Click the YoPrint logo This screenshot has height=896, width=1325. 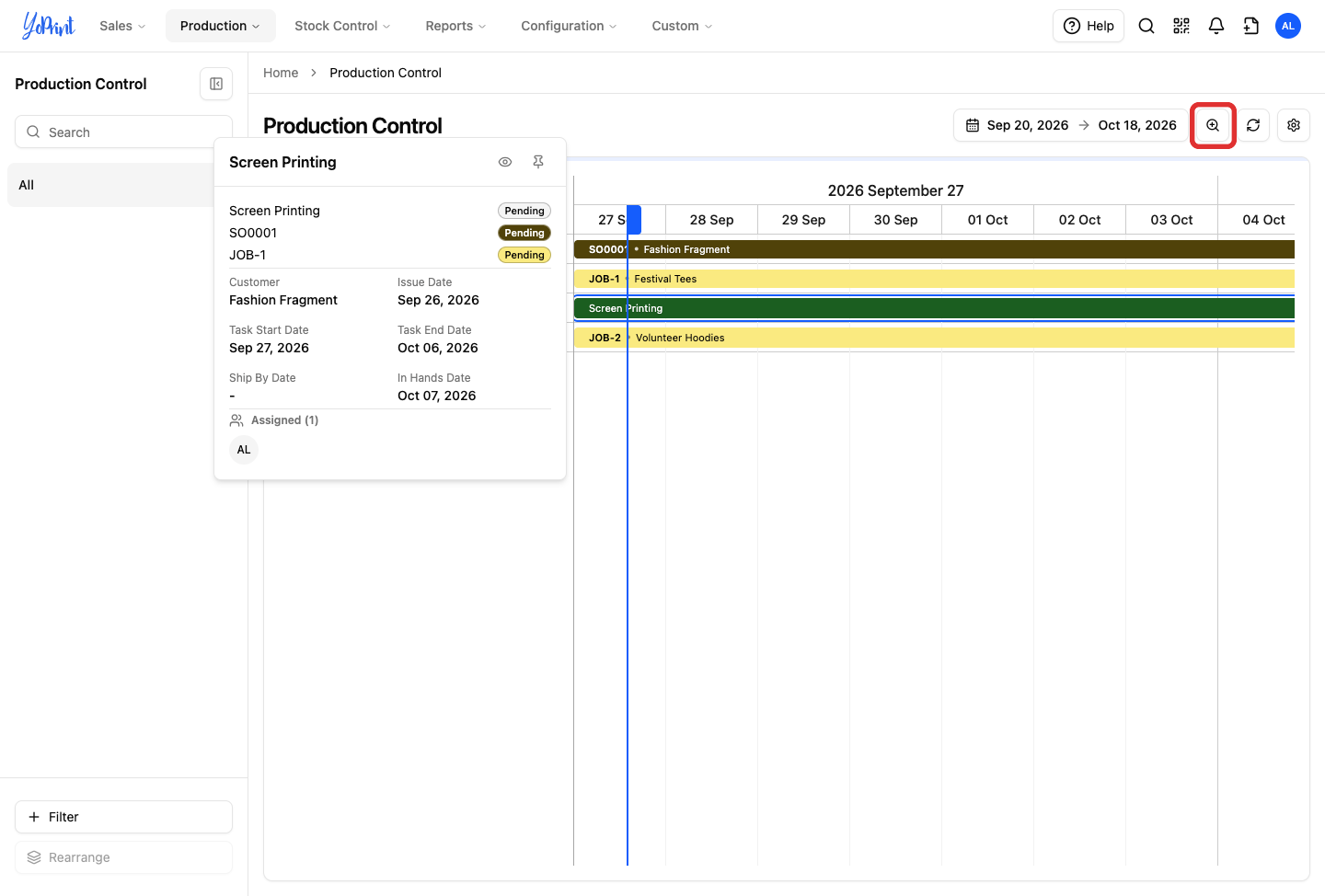[49, 26]
